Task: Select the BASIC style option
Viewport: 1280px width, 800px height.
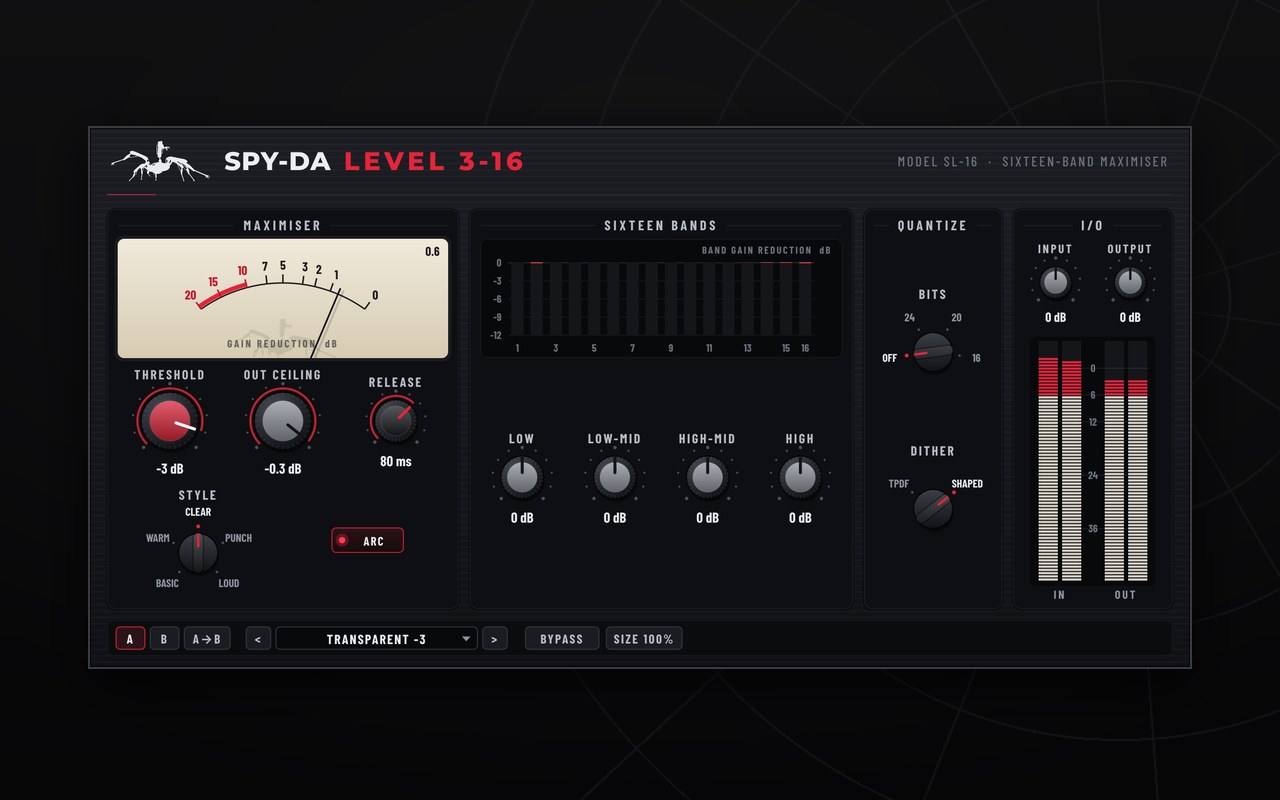Action: point(167,583)
